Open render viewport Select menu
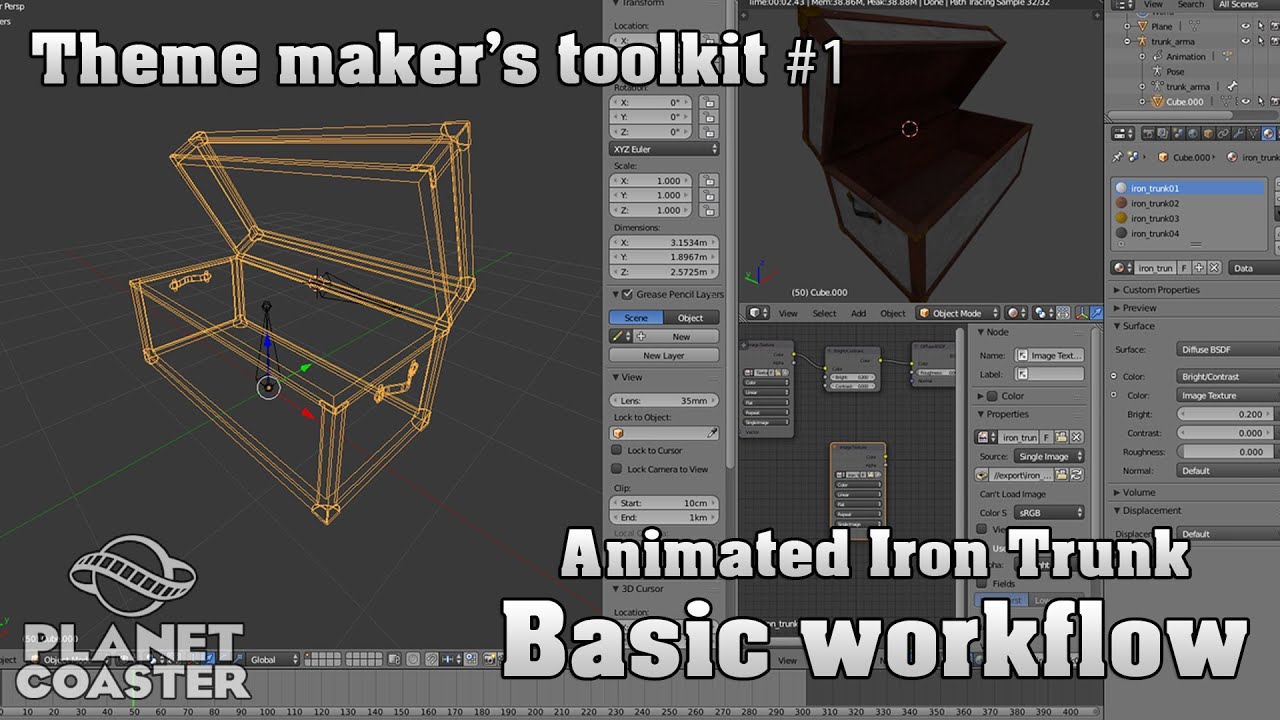1280x720 pixels. [824, 313]
